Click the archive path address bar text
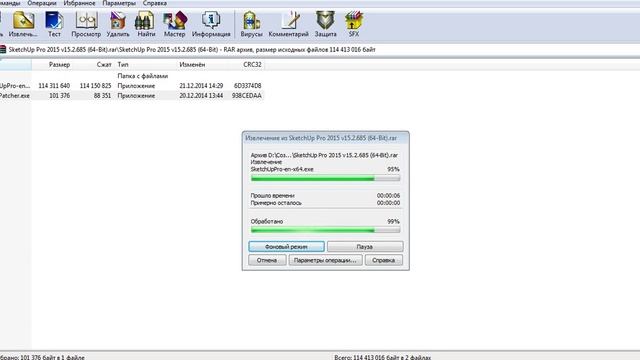Screen dimensions: 640x360 192,50
